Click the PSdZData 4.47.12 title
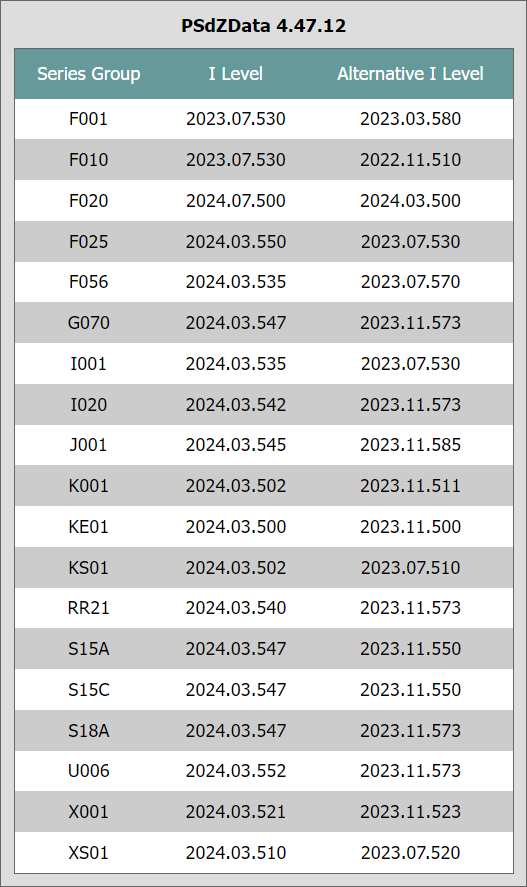Viewport: 527px width, 887px height. coord(264,26)
